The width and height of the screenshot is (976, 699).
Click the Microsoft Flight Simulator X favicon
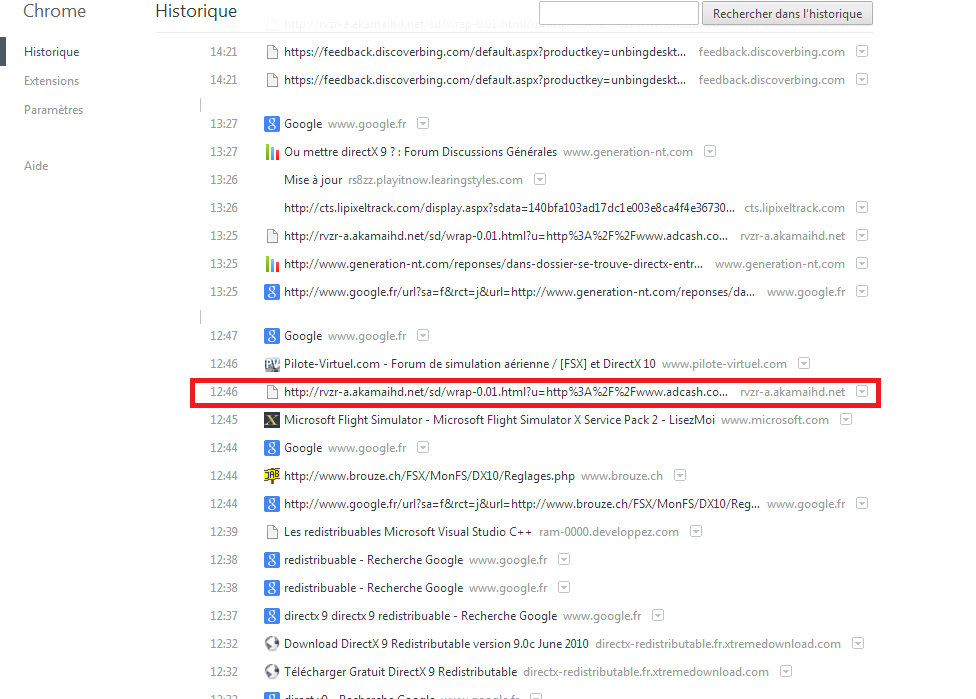271,420
